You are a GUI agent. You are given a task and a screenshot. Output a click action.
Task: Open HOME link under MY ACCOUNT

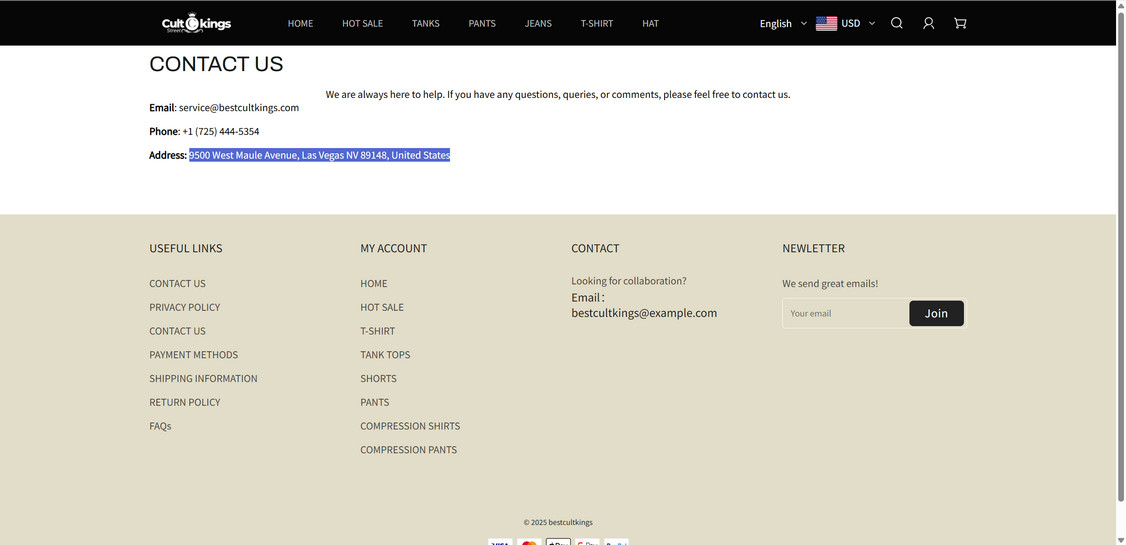pyautogui.click(x=373, y=284)
